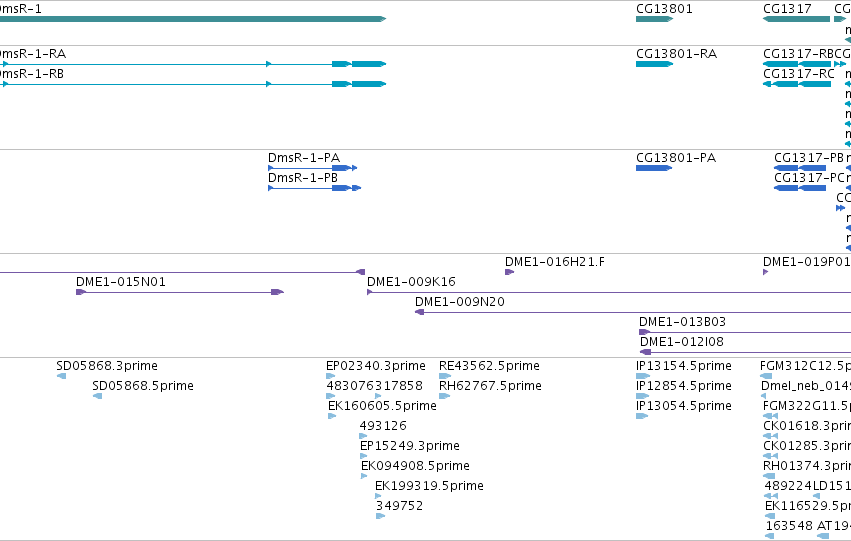
Task: Open the DmsR-1-RA transcript label
Action: [x=33, y=54]
